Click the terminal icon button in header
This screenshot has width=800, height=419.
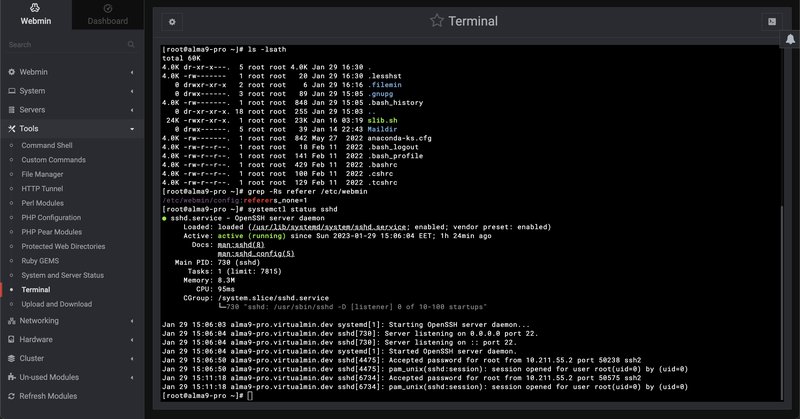(x=771, y=20)
